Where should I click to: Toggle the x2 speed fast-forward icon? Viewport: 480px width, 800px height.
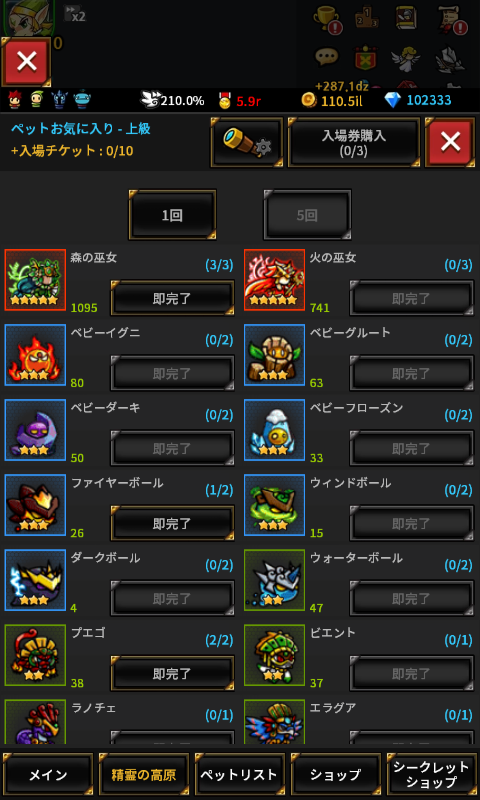click(x=74, y=14)
